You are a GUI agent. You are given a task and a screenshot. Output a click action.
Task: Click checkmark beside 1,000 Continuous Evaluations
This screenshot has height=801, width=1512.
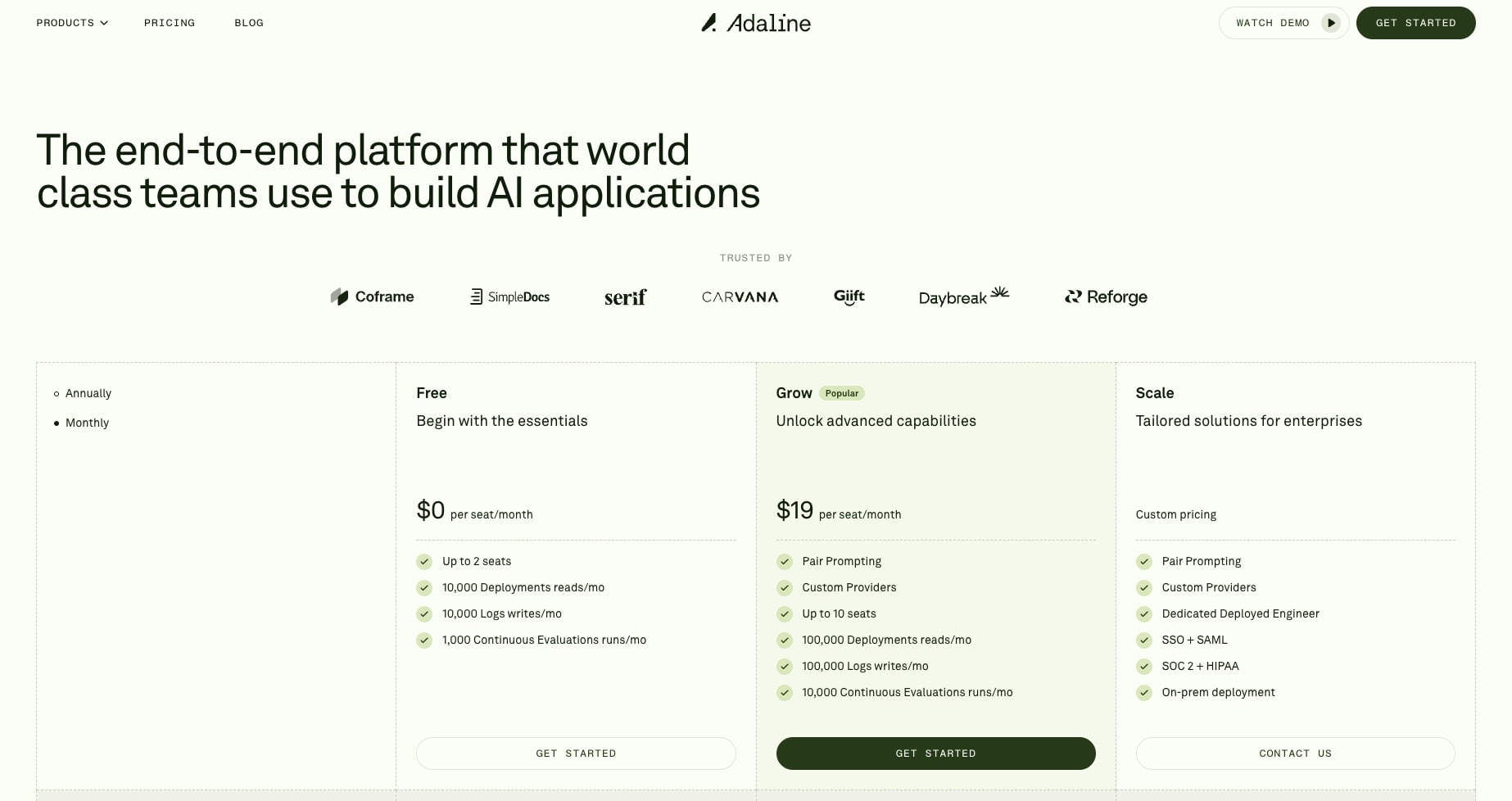coord(424,640)
